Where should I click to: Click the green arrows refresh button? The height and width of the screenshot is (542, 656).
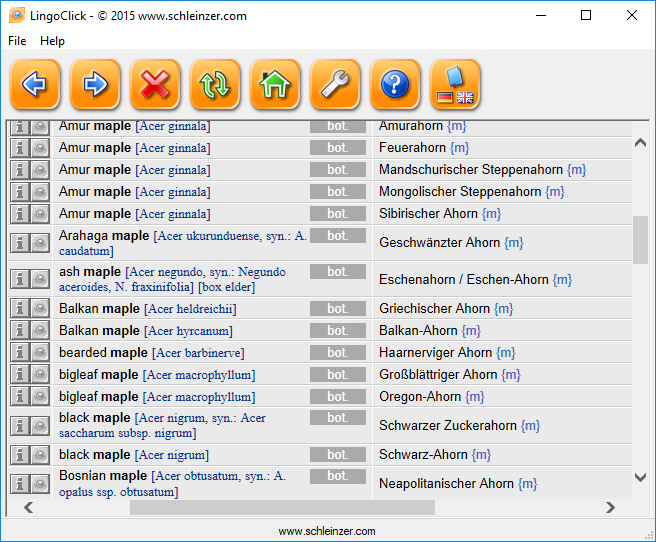(215, 84)
